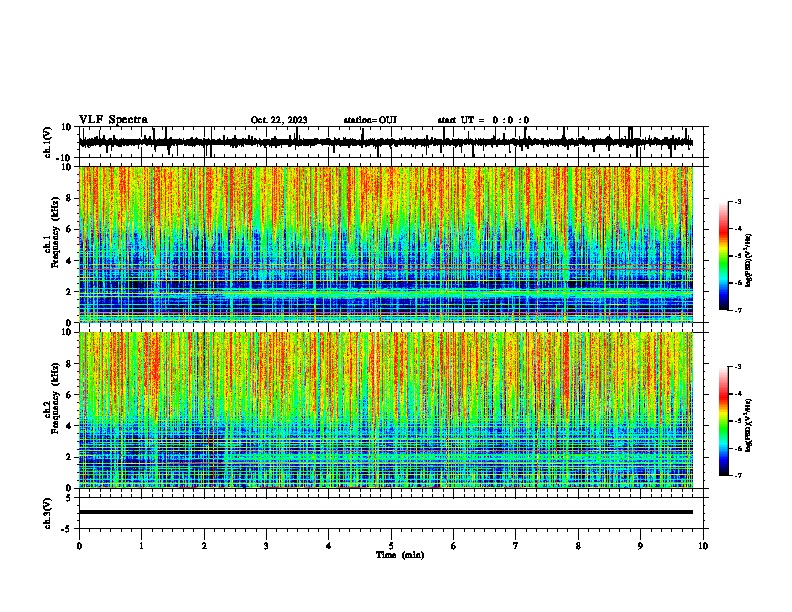Click the ch.2 spectrogram color scale bar
This screenshot has width=792, height=612.
tap(724, 421)
